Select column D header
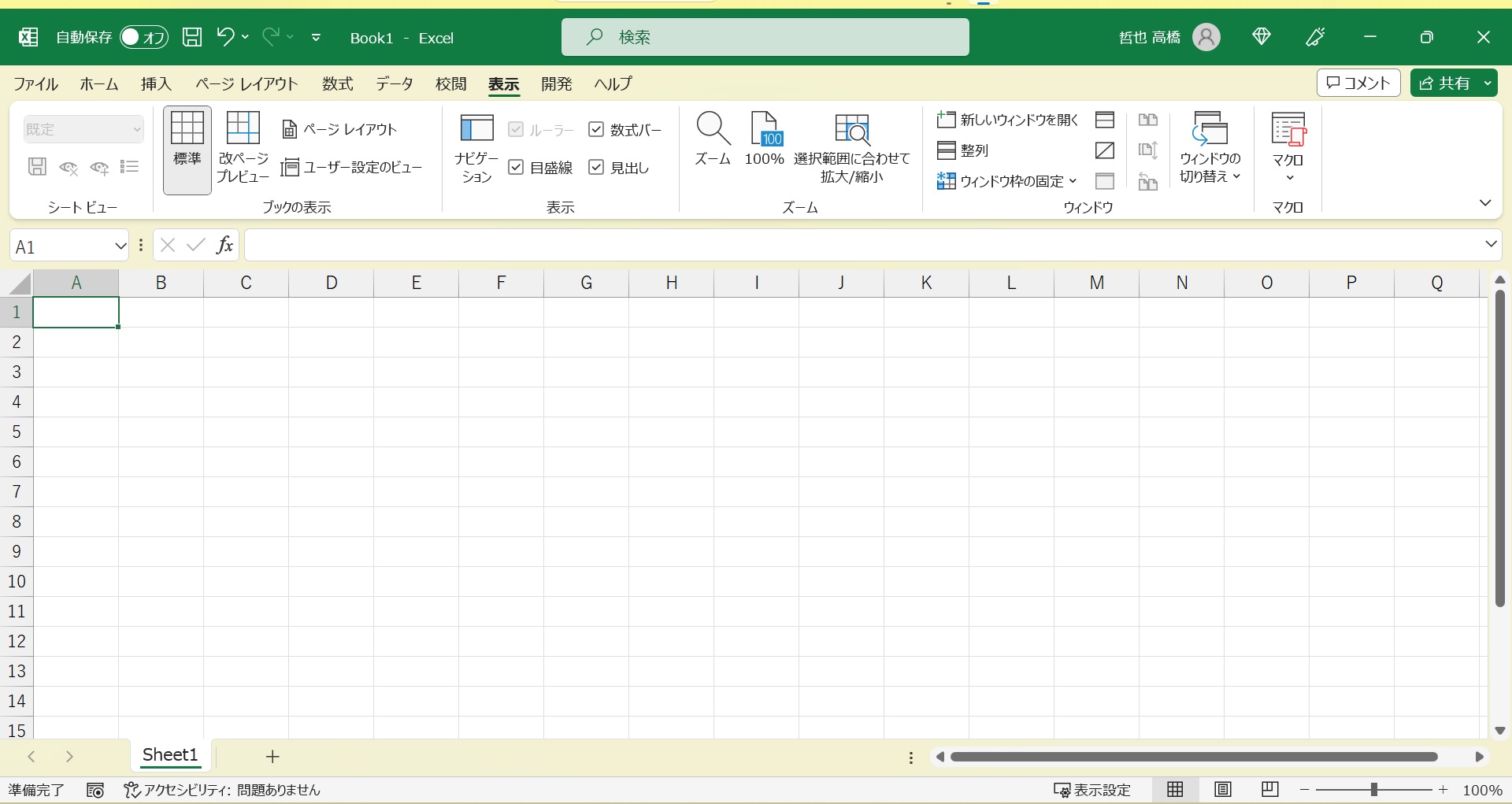 pos(332,283)
